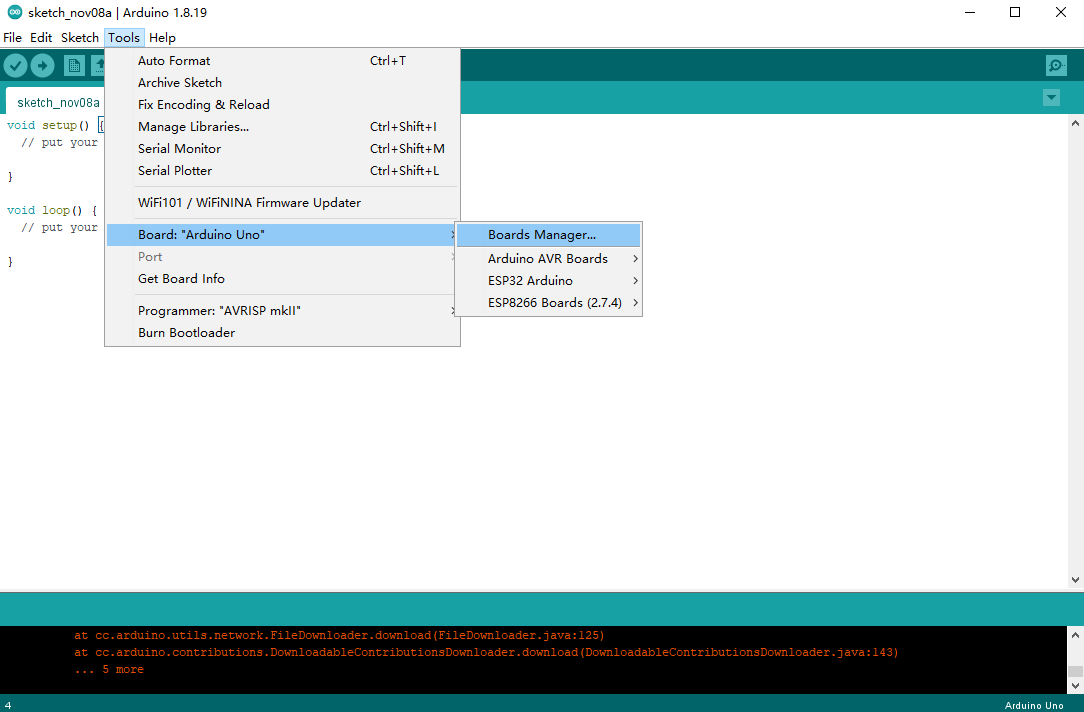Open the Help menu
The width and height of the screenshot is (1084, 712).
point(162,37)
